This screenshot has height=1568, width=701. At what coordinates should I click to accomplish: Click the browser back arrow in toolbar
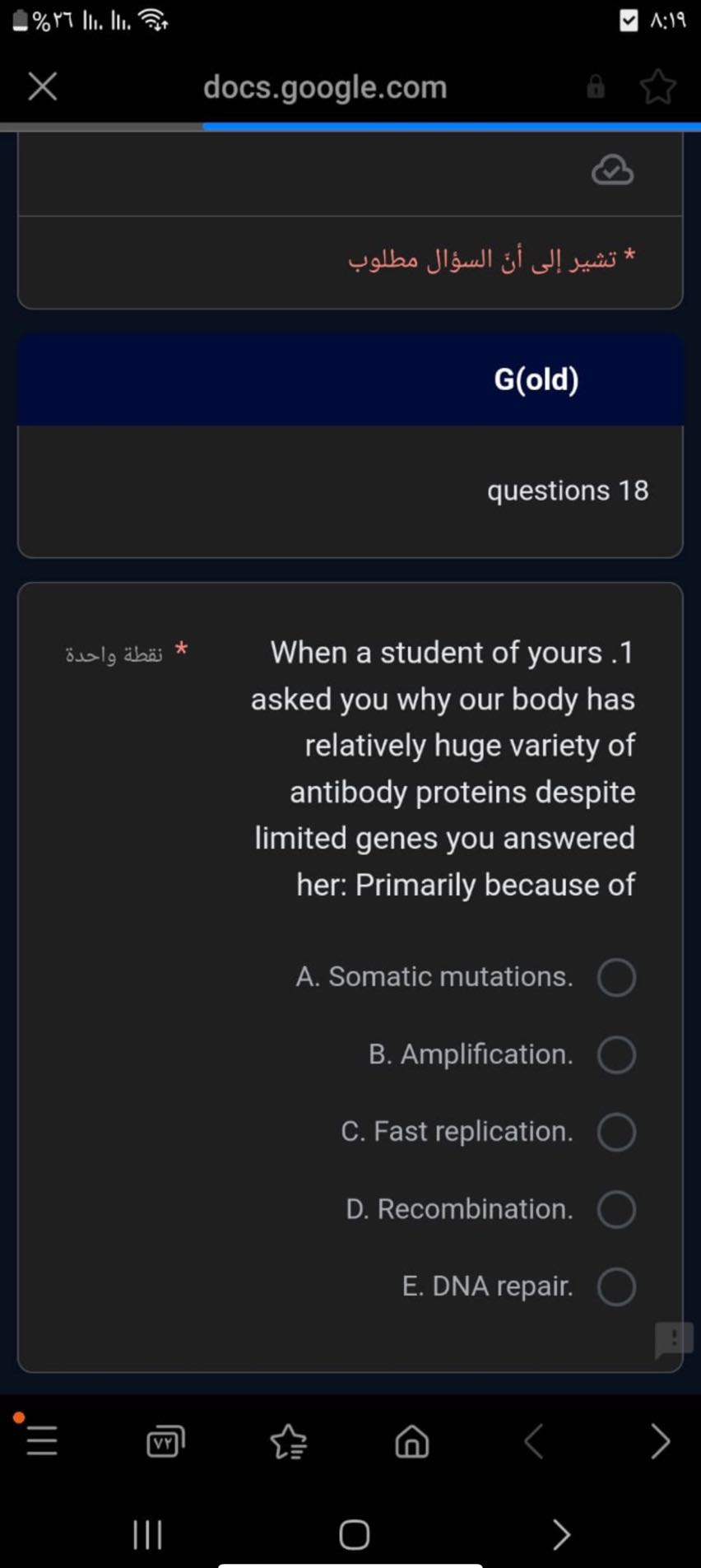[x=535, y=1441]
